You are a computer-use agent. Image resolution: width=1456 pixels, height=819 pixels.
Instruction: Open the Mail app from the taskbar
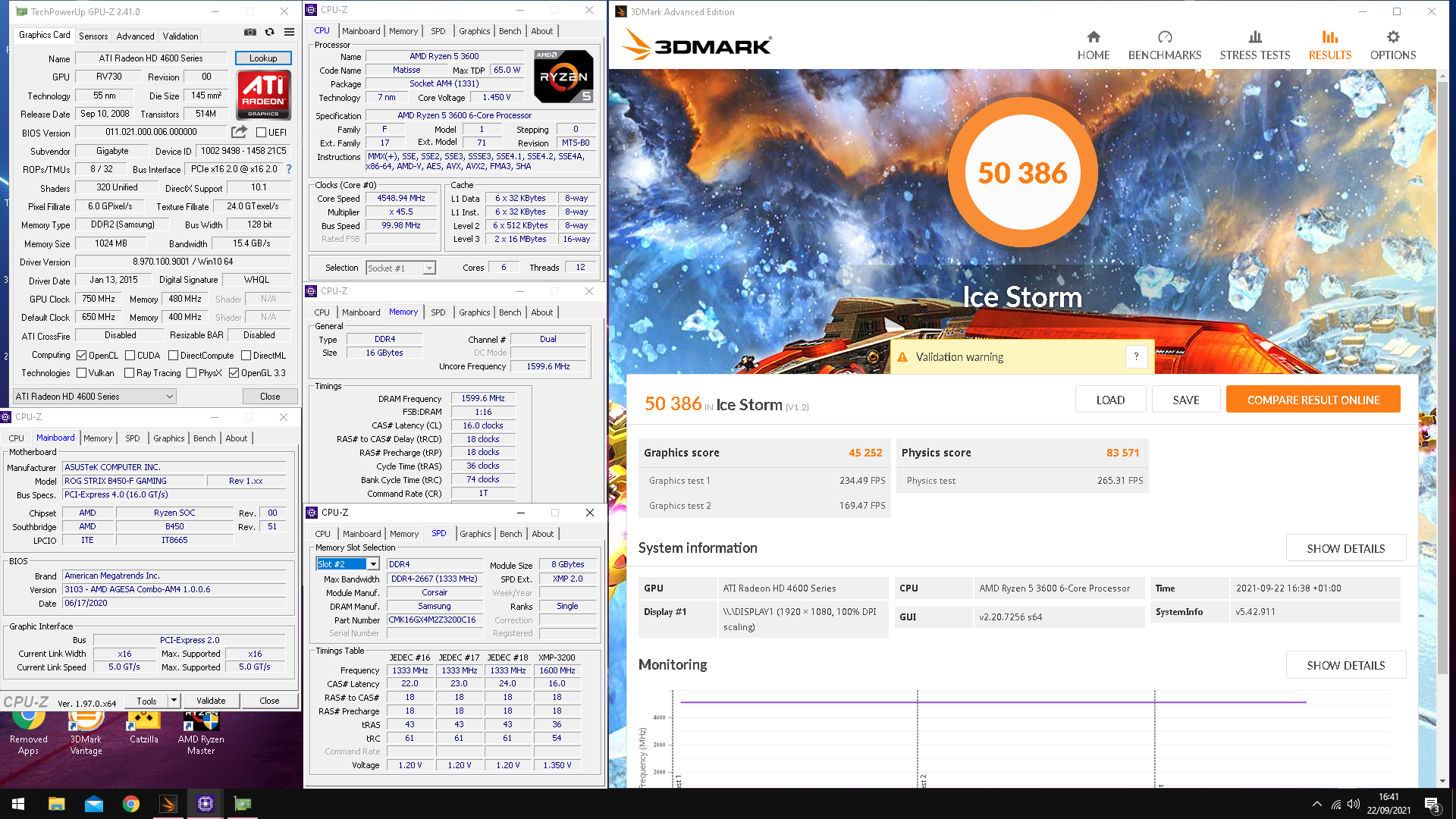coord(93,804)
